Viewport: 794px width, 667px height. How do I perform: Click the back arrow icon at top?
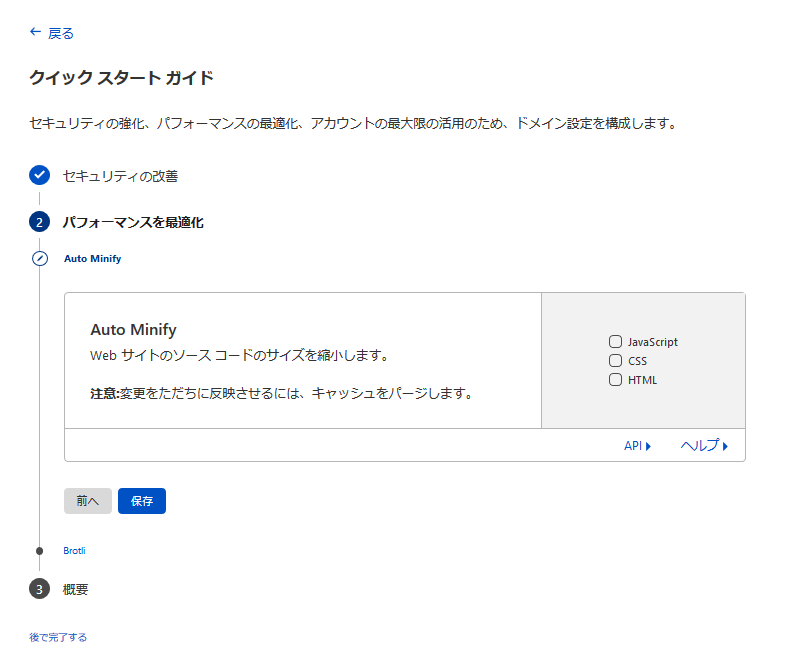tap(35, 32)
